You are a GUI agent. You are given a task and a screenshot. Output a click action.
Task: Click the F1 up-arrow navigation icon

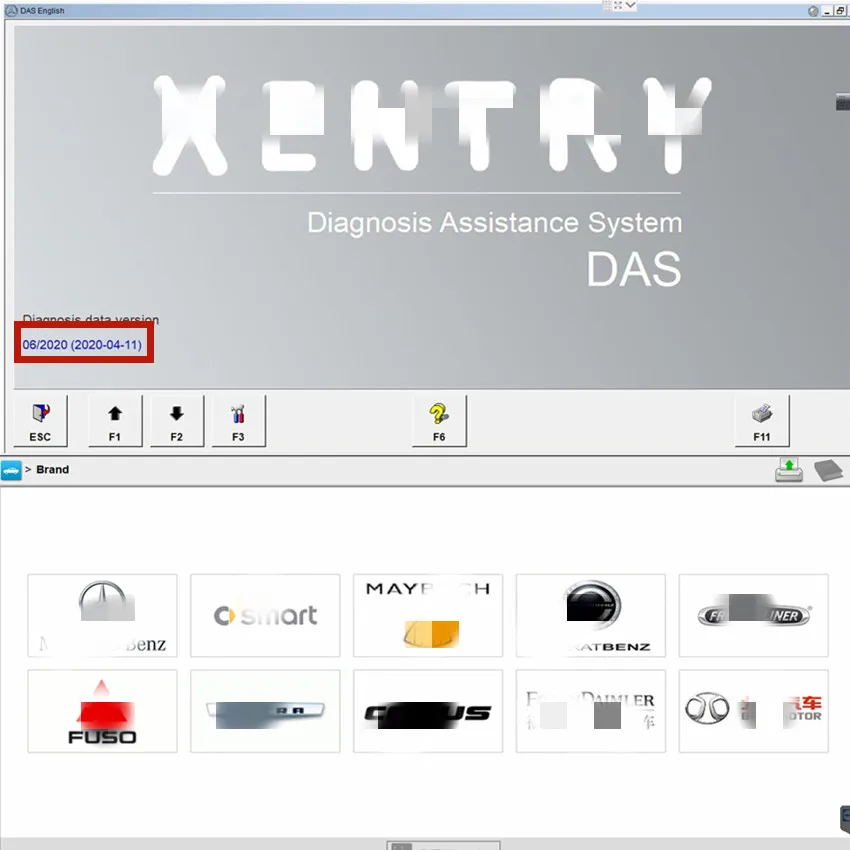[x=114, y=420]
